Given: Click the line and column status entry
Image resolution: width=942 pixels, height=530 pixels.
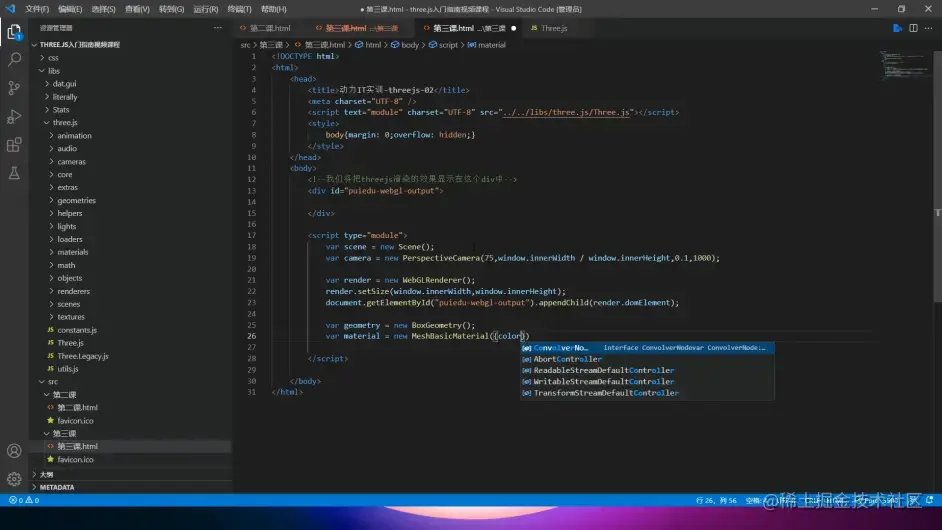Looking at the screenshot, I should click(x=716, y=500).
